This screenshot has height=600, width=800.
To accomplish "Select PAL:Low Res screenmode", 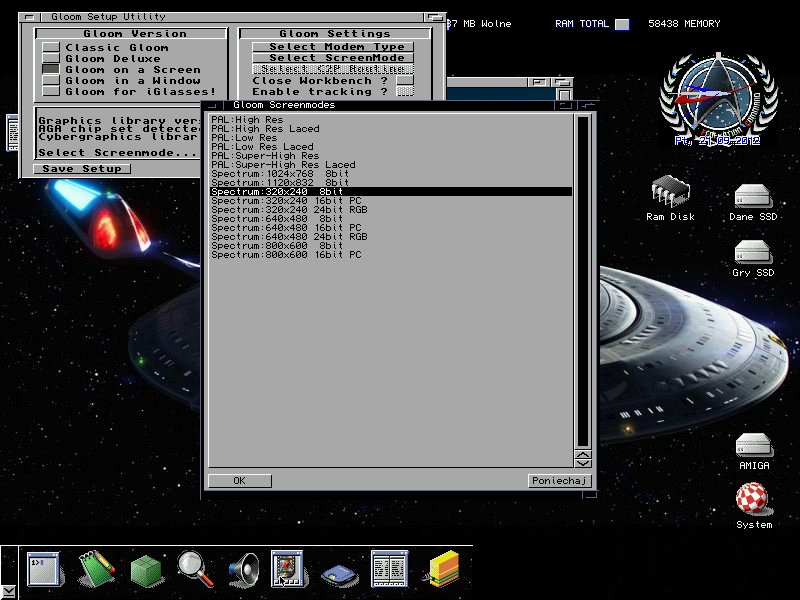I will click(391, 138).
